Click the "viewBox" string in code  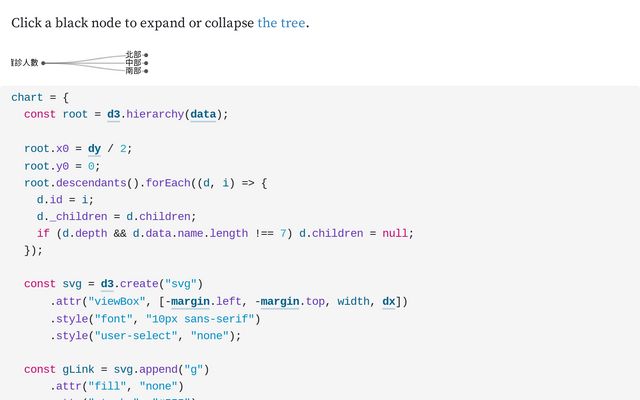[x=117, y=301]
